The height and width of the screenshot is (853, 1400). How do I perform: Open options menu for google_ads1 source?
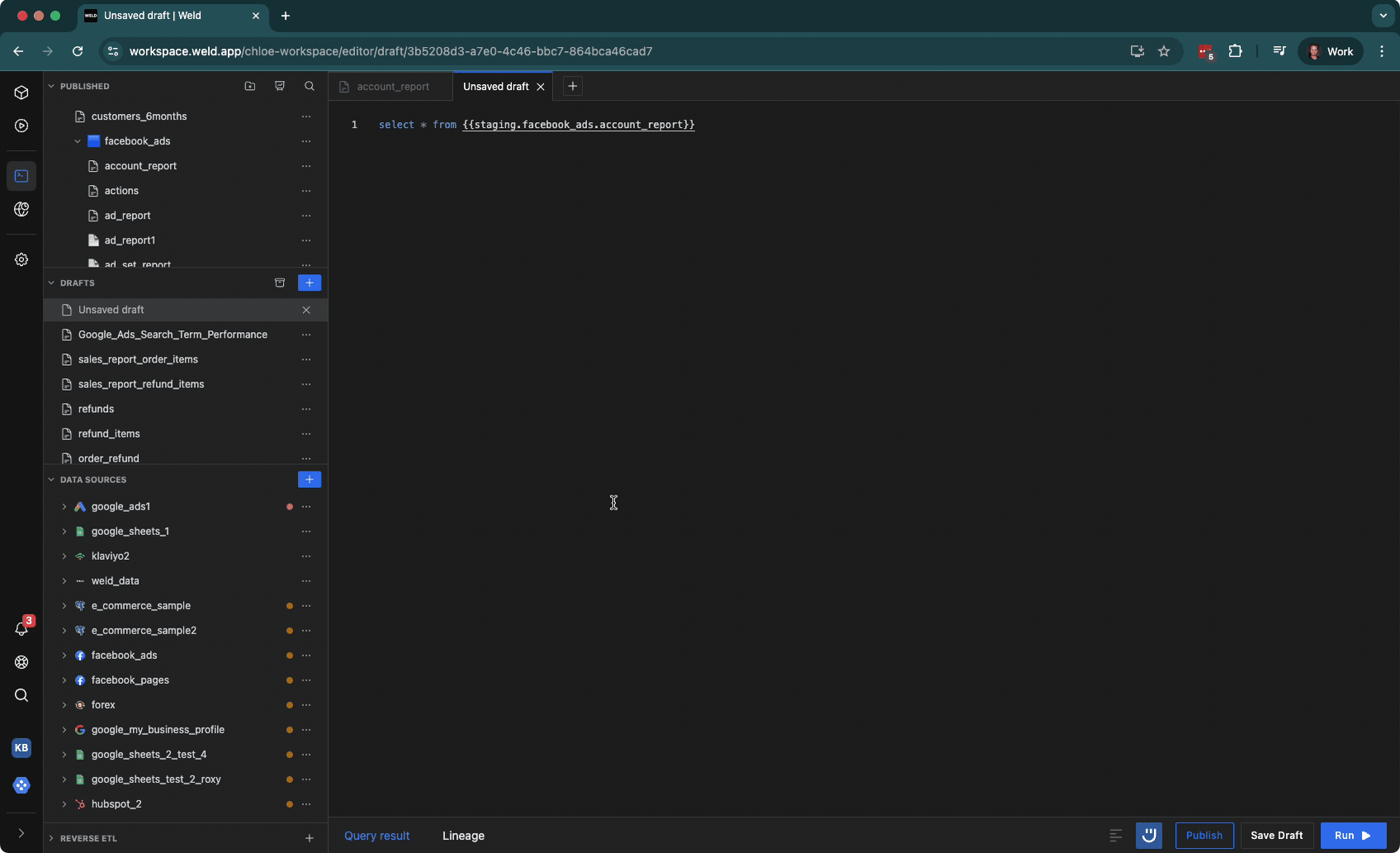[x=306, y=506]
